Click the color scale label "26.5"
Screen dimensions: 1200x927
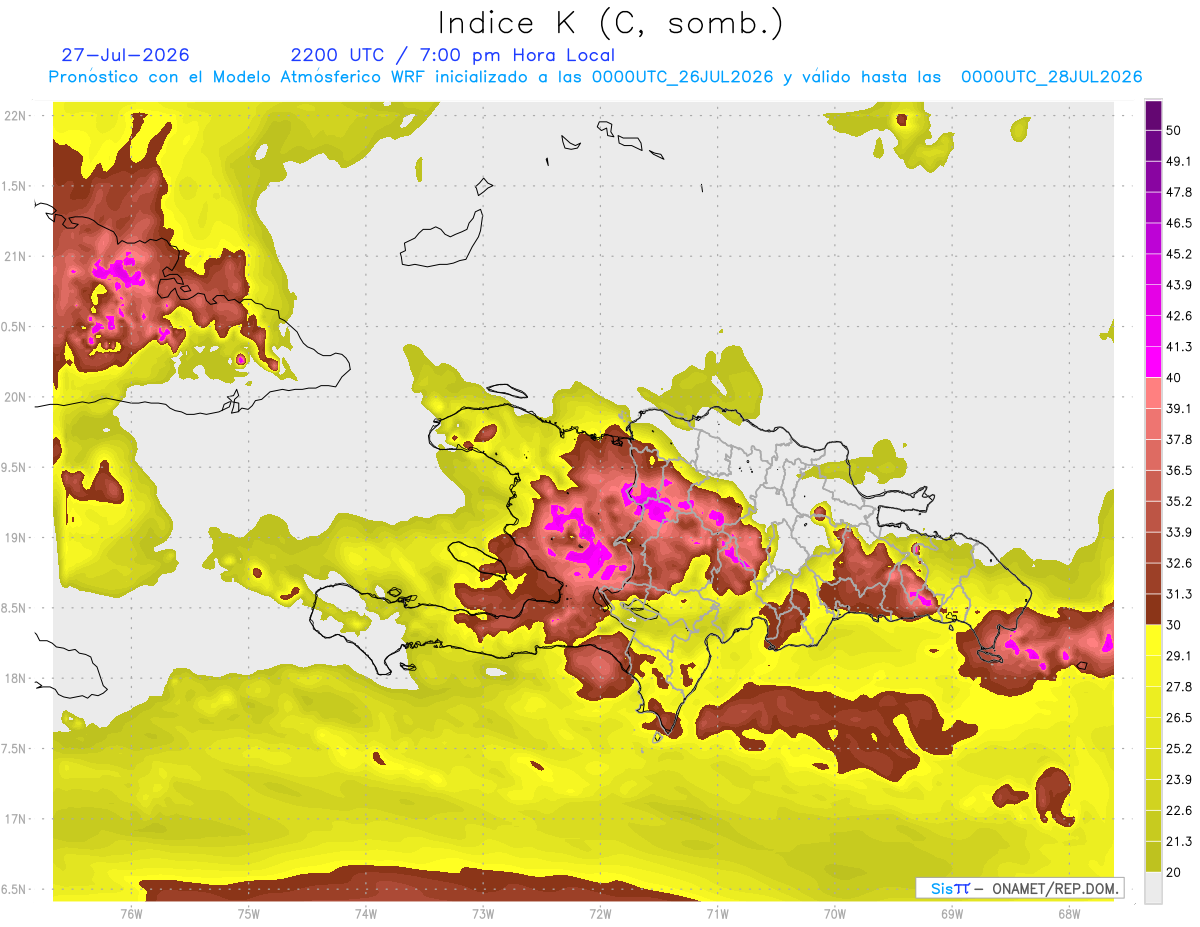tap(1179, 718)
